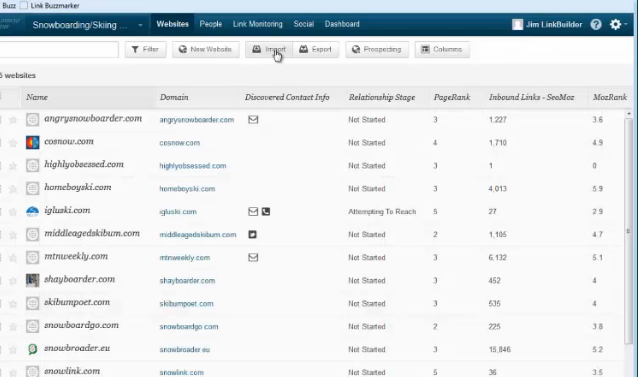Star the shayboarder.com website
Screen dimensions: 638x377
13,281
